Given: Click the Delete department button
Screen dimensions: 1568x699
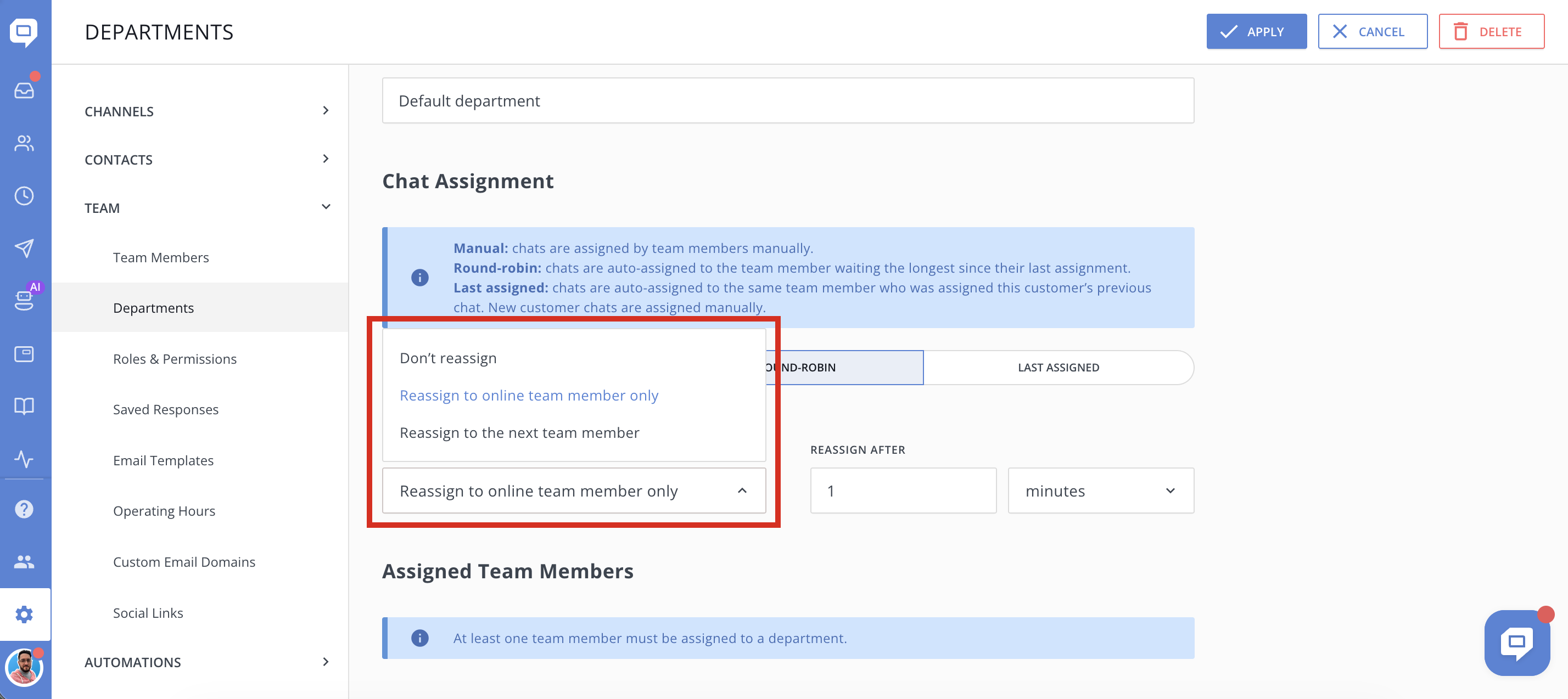Looking at the screenshot, I should [1491, 32].
